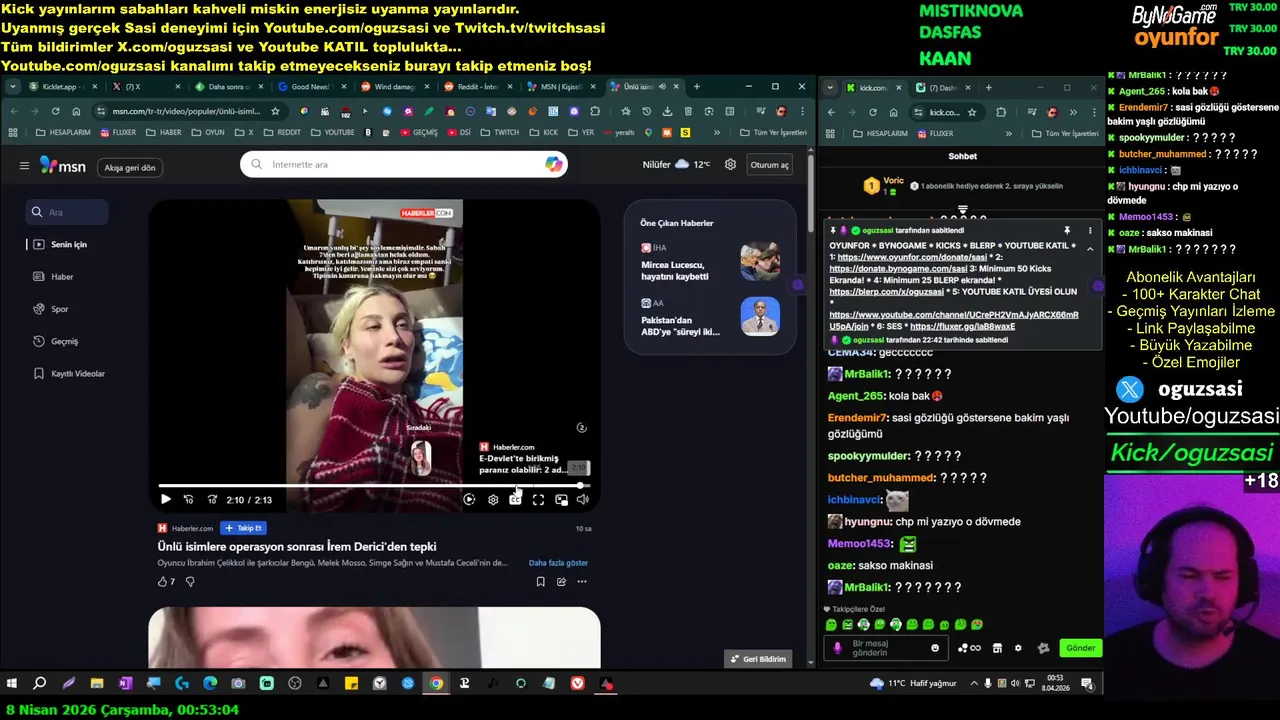Dislike the video with thumbs down

(190, 582)
